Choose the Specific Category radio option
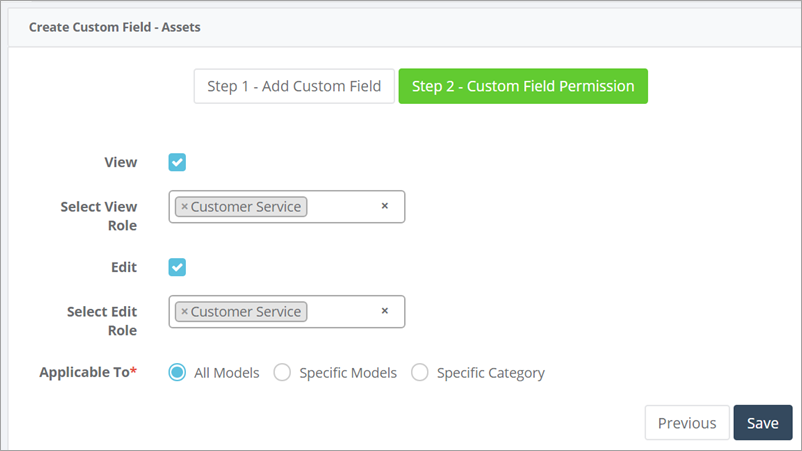This screenshot has width=802, height=451. [419, 372]
